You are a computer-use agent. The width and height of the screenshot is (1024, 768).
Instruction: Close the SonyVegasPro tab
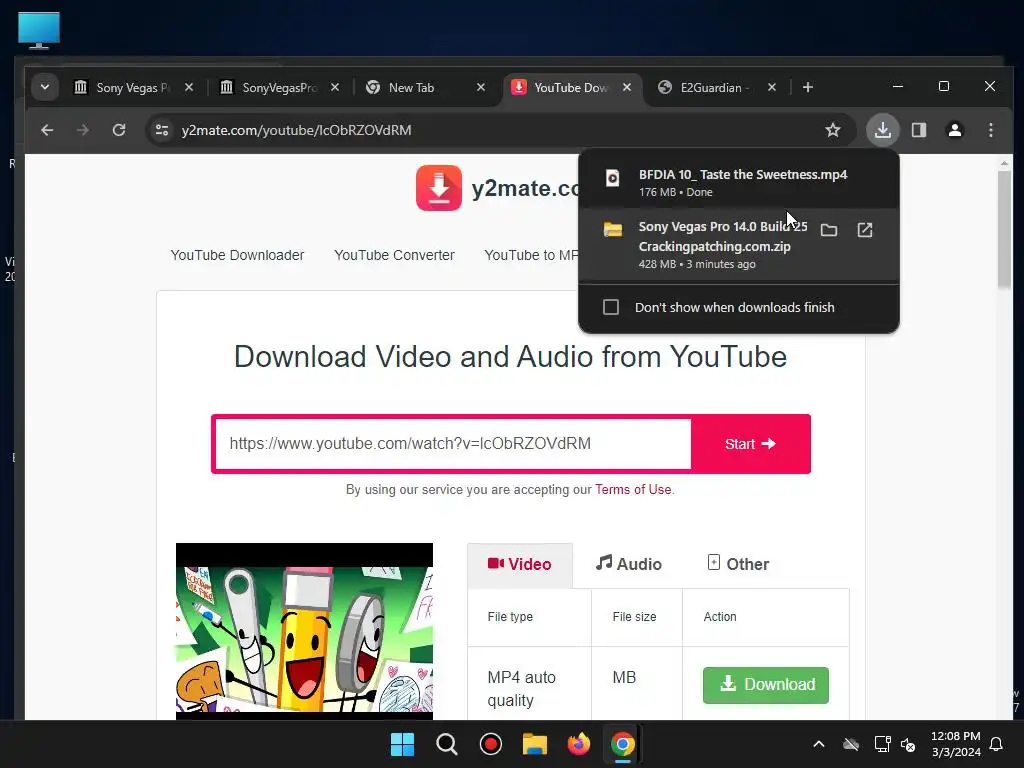point(334,88)
